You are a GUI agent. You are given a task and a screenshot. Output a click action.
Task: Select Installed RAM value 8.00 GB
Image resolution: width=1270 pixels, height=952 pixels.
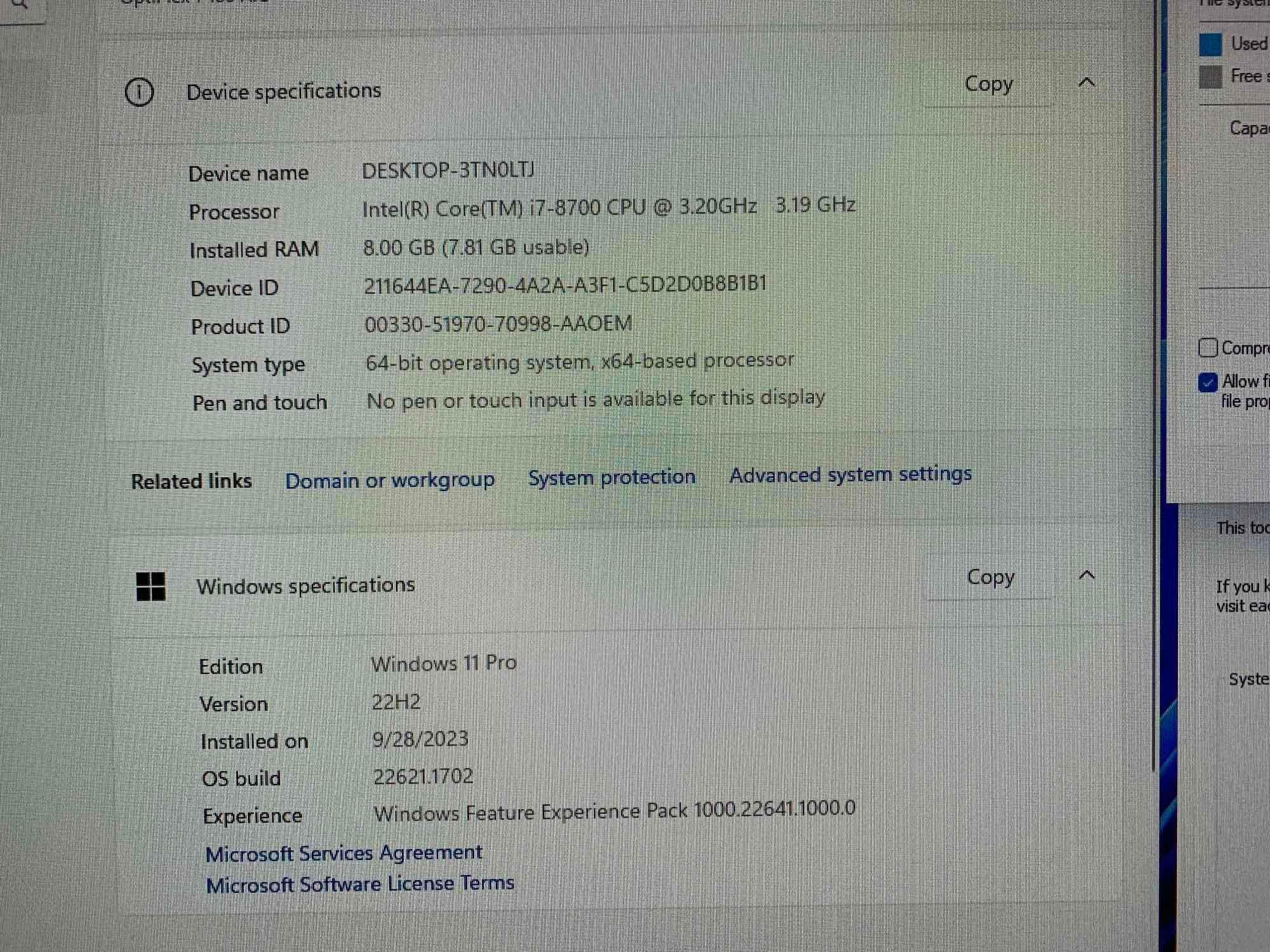[x=476, y=247]
